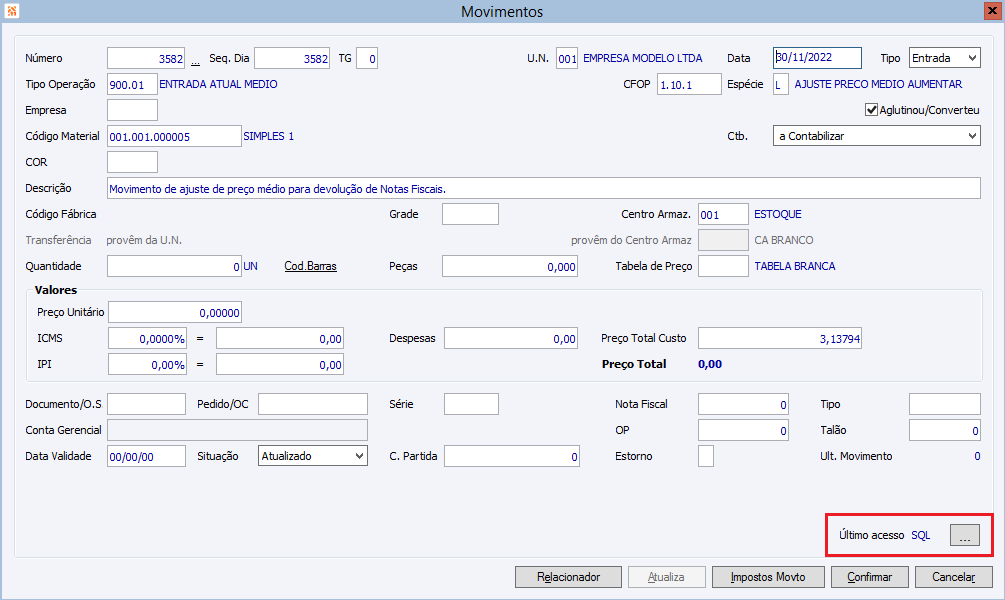Click the Código Material field 001.001.000005

coord(174,136)
